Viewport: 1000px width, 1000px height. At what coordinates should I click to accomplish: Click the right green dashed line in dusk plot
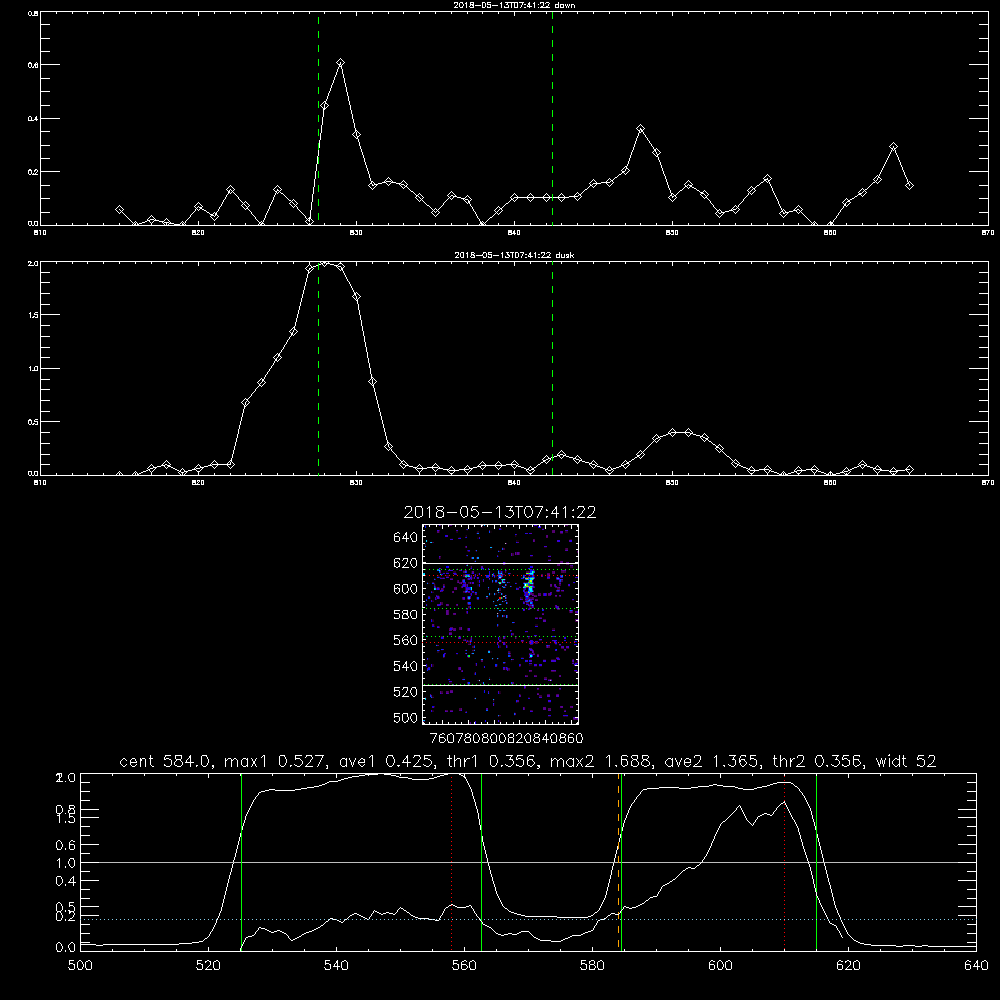click(552, 369)
